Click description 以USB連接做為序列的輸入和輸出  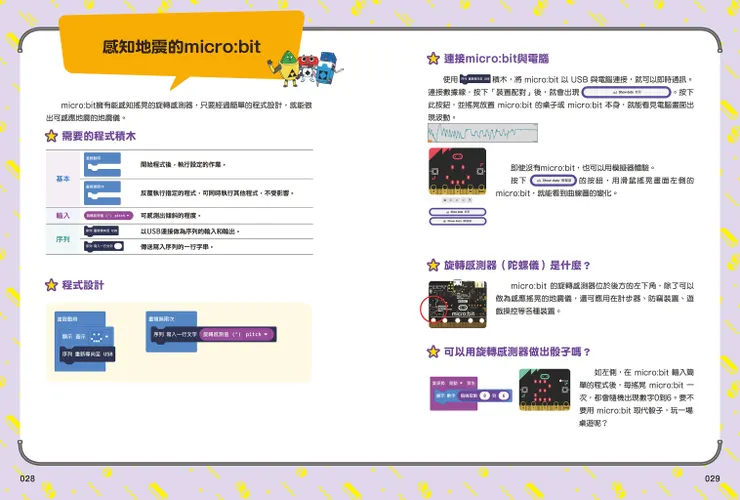pos(190,231)
